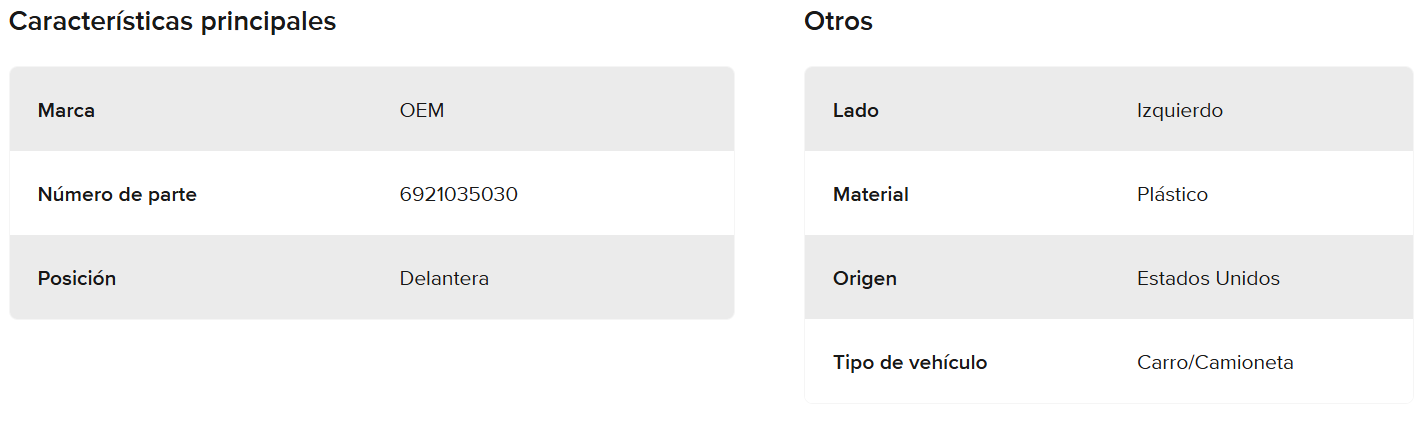Click the Izquierdo value
The height and width of the screenshot is (426, 1427).
(1180, 111)
